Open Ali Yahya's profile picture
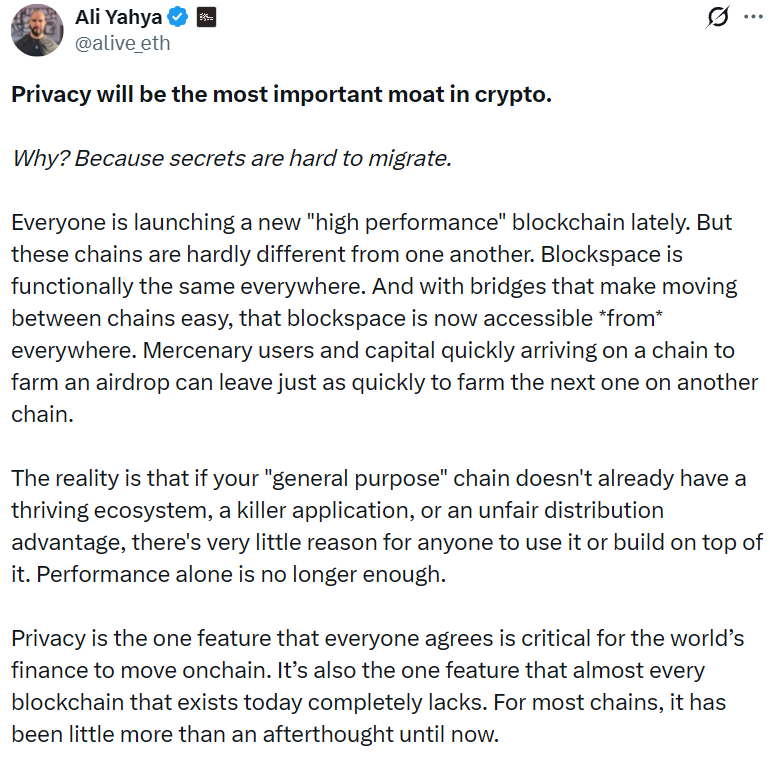The width and height of the screenshot is (770, 758). pyautogui.click(x=37, y=30)
